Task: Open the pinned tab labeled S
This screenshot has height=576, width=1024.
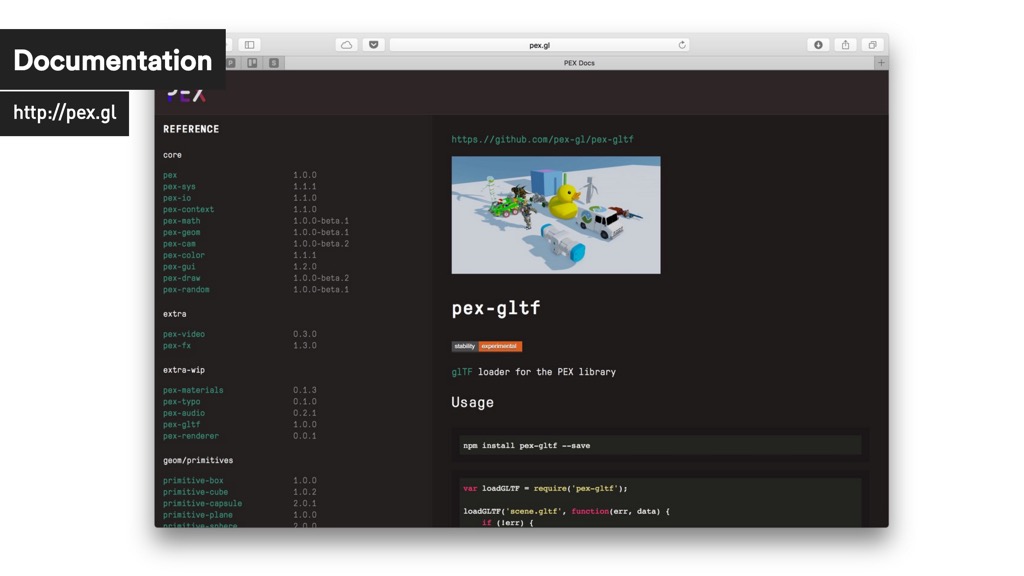Action: pyautogui.click(x=274, y=63)
